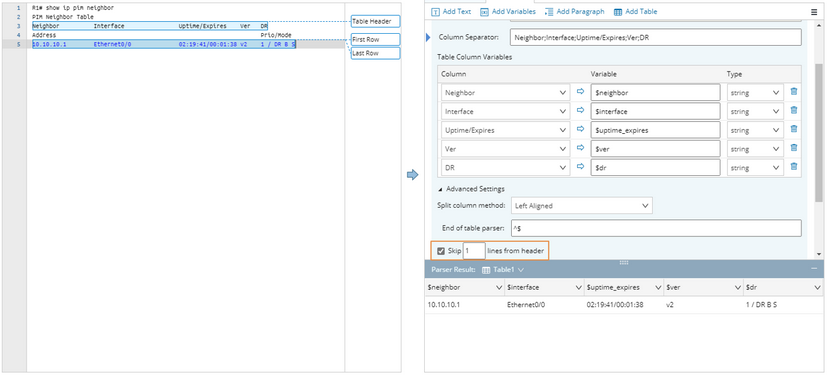Click the large blue parse arrow
This screenshot has width=828, height=375.
412,175
